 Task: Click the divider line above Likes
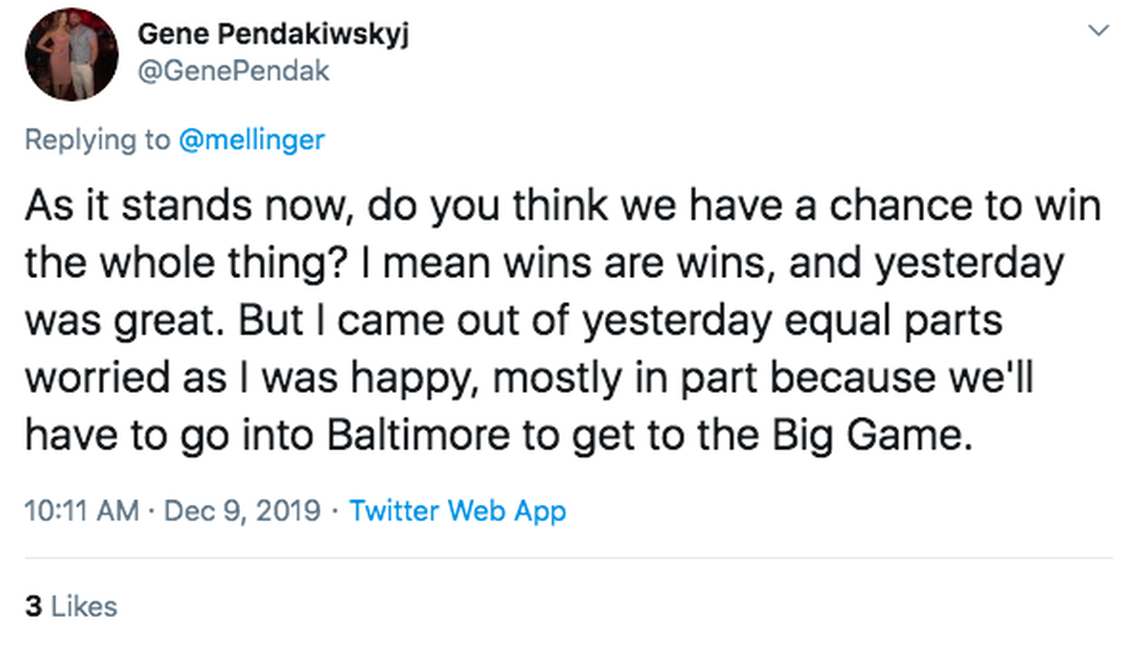(568, 558)
